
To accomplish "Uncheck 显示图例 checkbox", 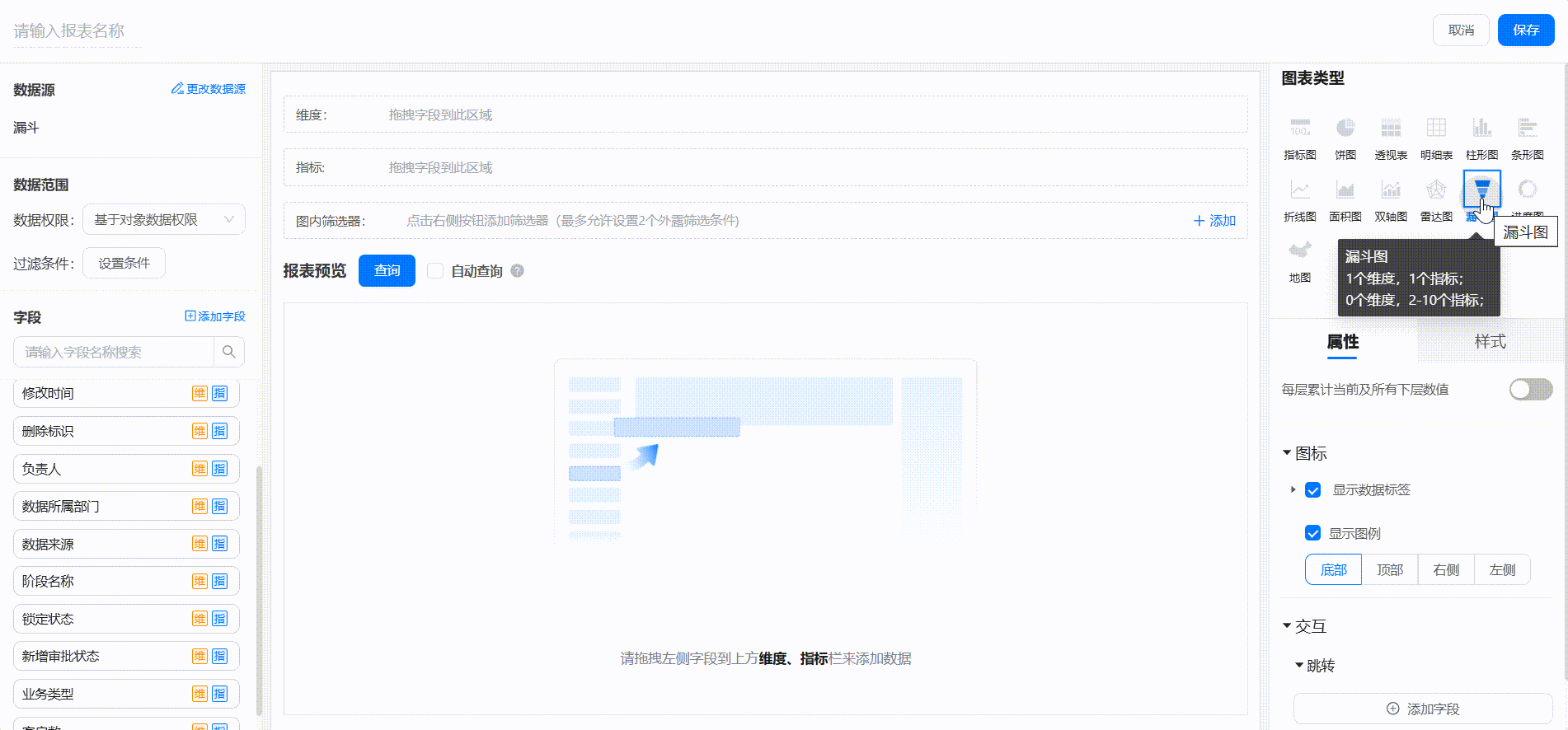I will [1313, 533].
